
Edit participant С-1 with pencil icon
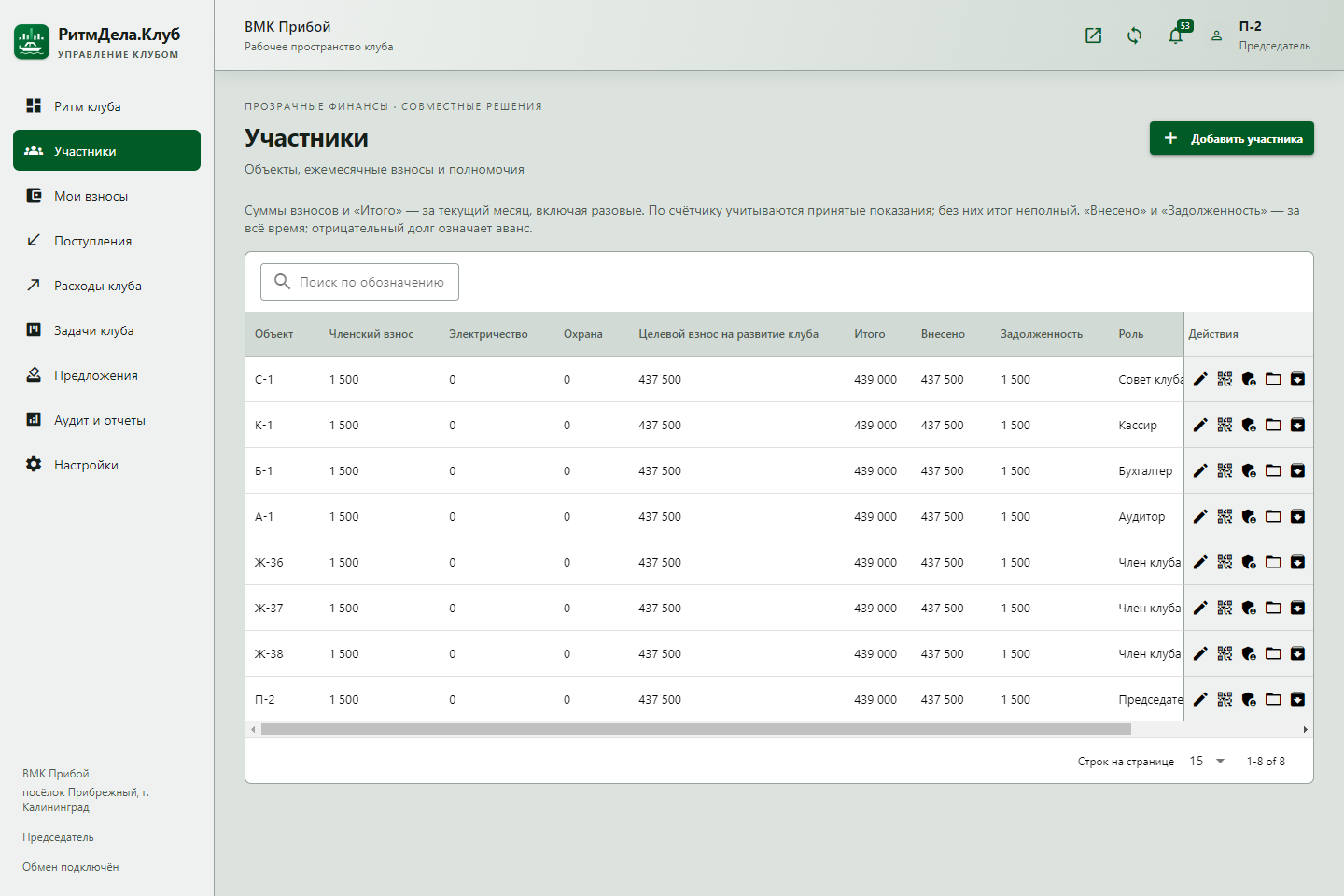(x=1200, y=379)
